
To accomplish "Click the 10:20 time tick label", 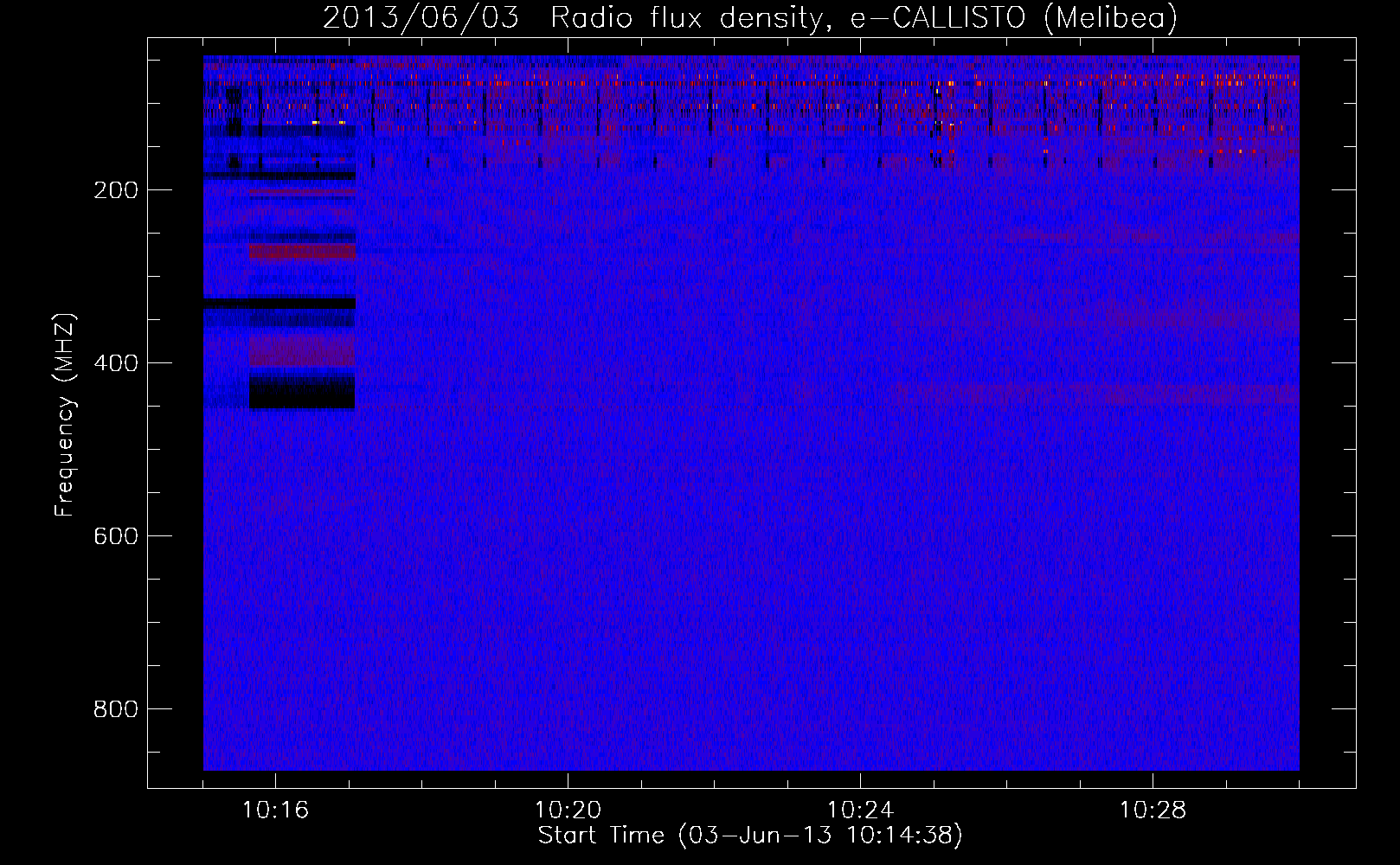I will [x=568, y=811].
